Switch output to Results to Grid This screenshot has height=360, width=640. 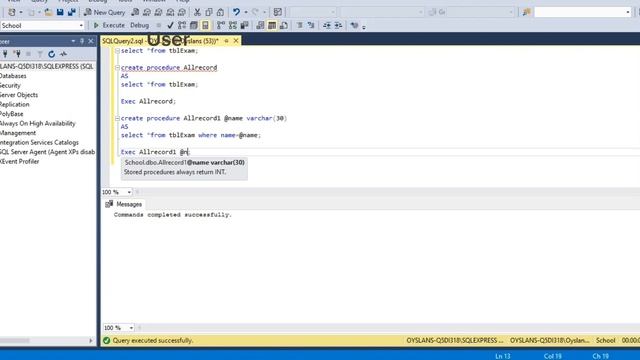point(272,25)
